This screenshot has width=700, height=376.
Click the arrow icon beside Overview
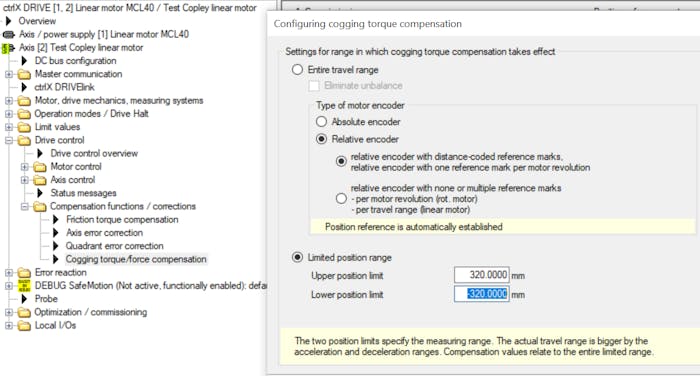(8, 21)
